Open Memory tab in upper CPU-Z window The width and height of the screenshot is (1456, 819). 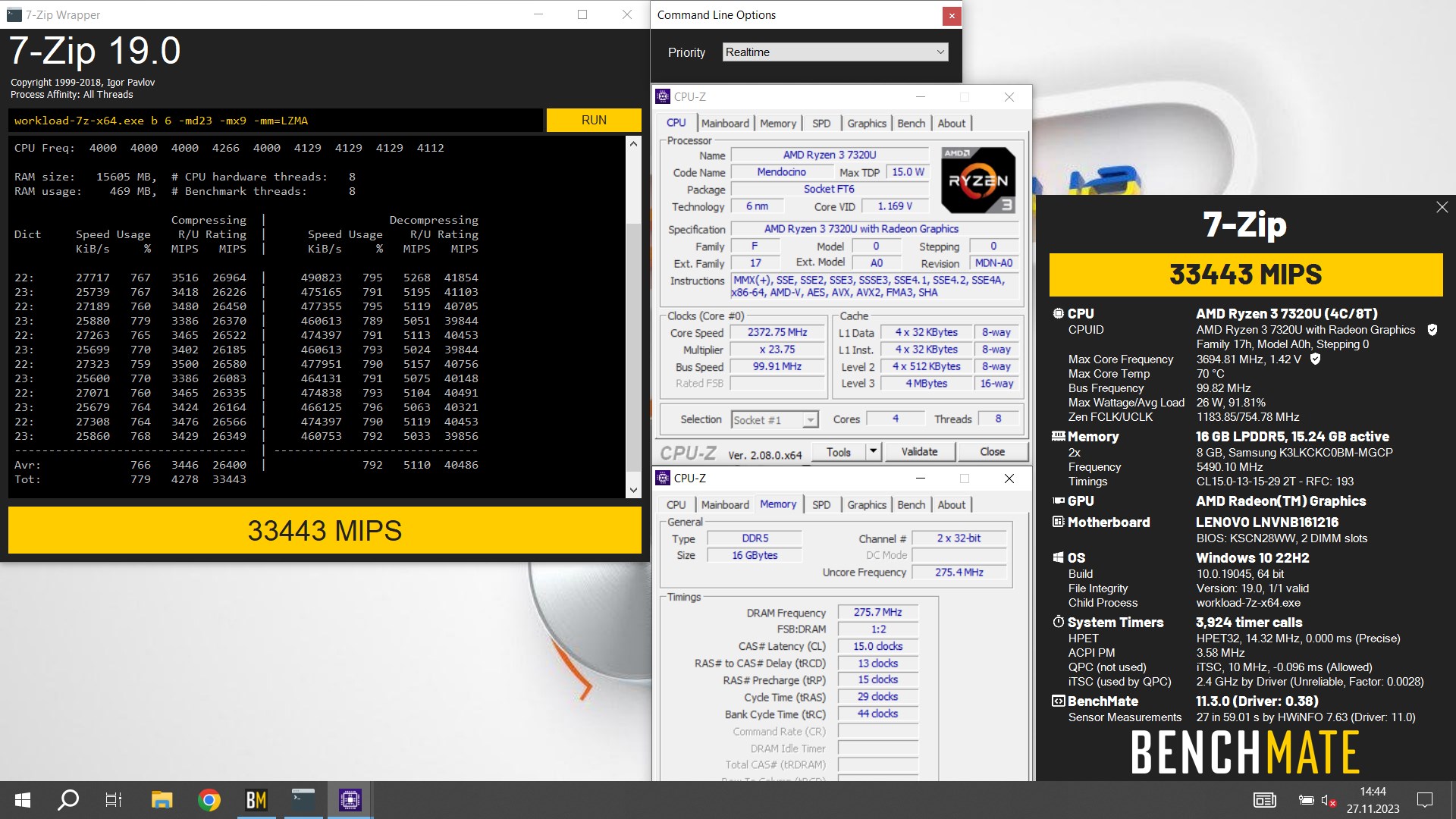(778, 123)
